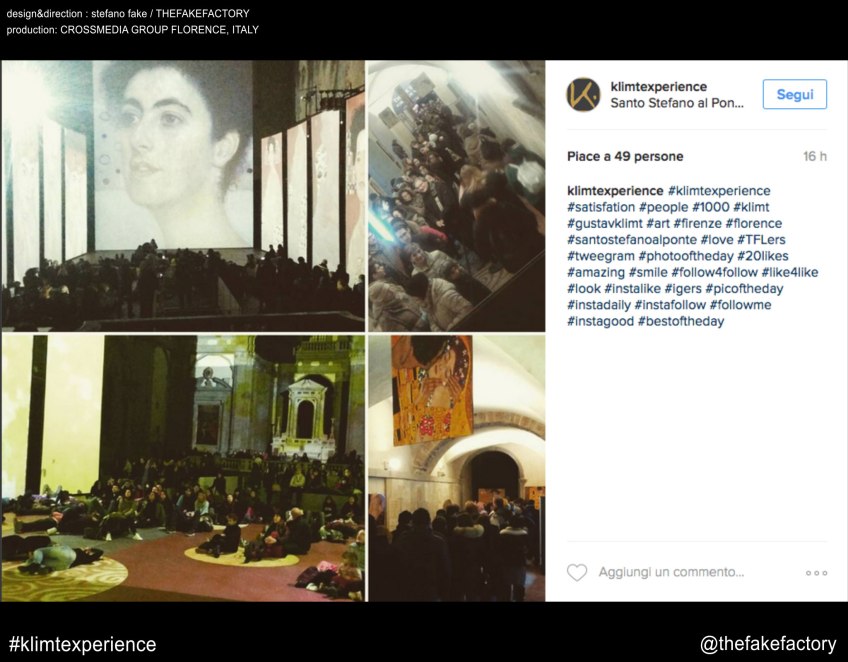Click the Segui follow button

(794, 94)
